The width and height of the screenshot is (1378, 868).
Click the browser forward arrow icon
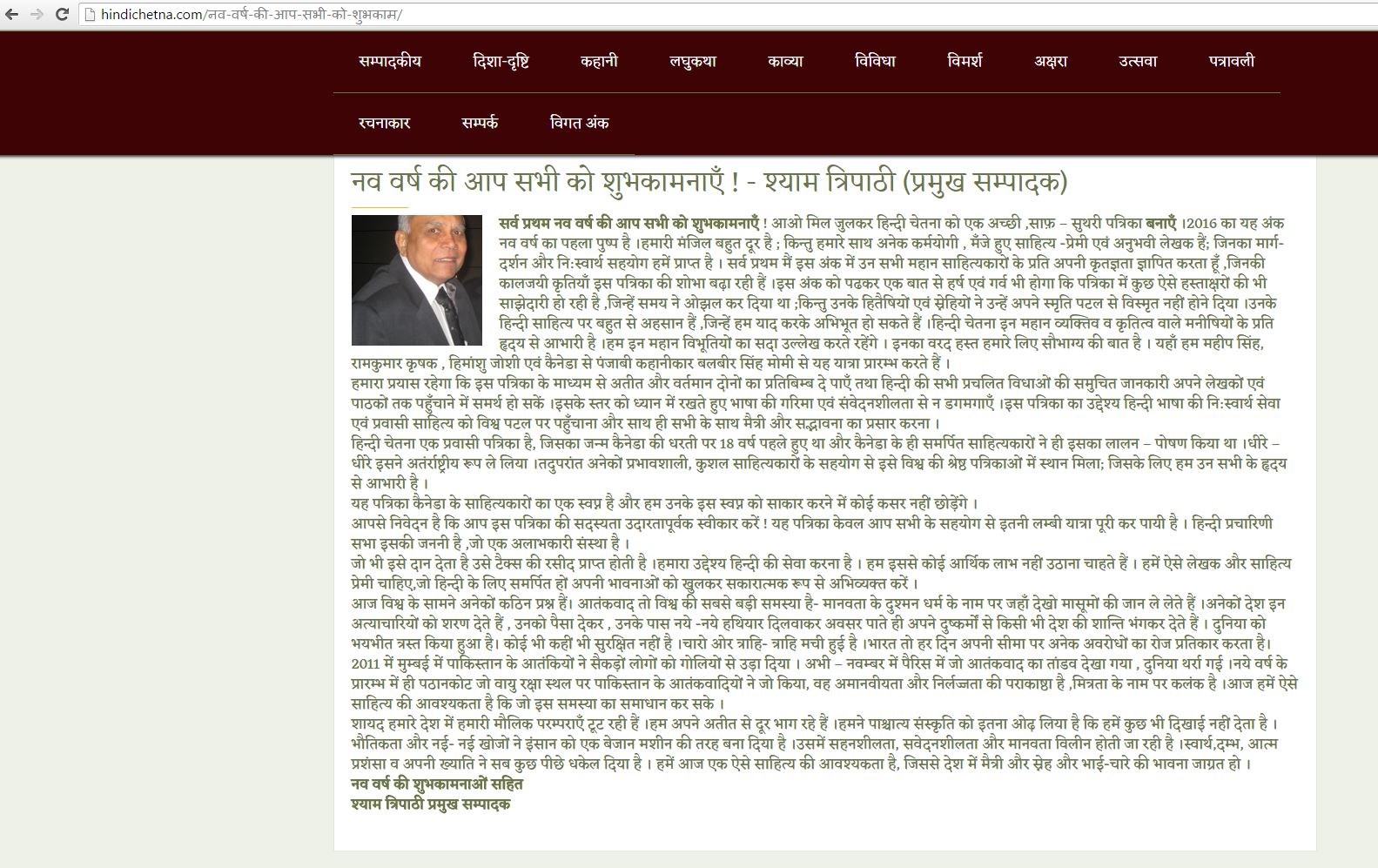pyautogui.click(x=37, y=15)
